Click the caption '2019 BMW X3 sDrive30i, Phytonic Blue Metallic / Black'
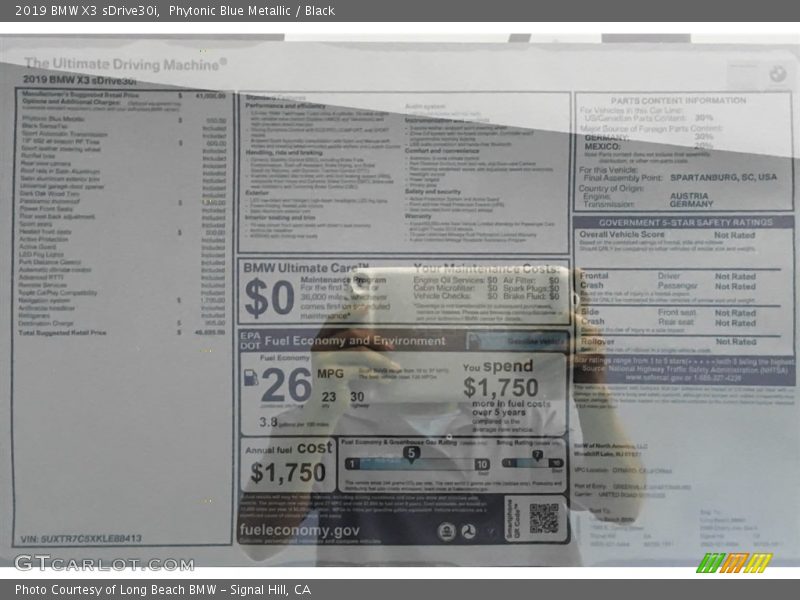800x600 pixels. (x=175, y=11)
